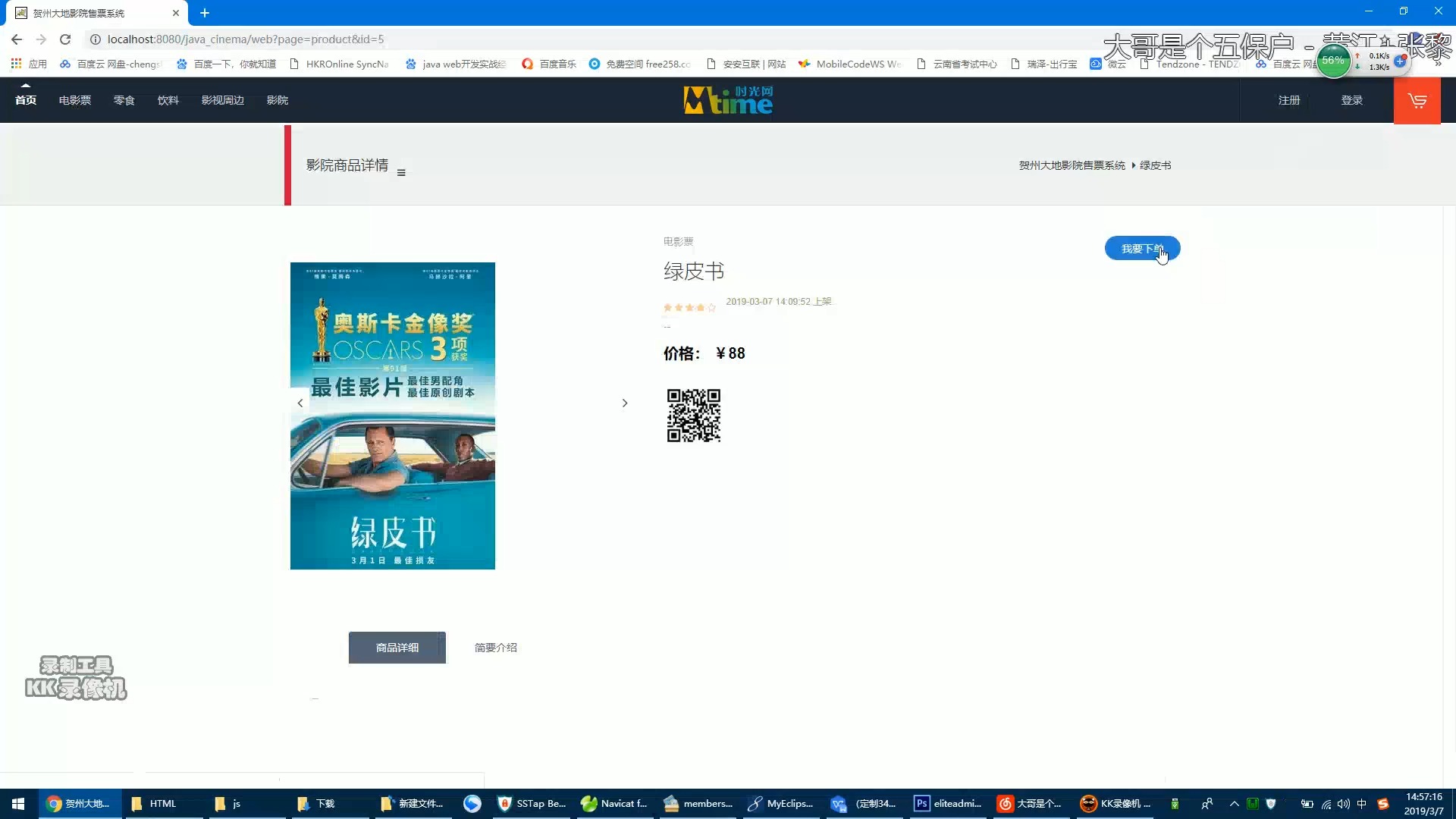Close the 贺州大地影院售票系统 tab
The height and width of the screenshot is (819, 1456).
coord(176,13)
